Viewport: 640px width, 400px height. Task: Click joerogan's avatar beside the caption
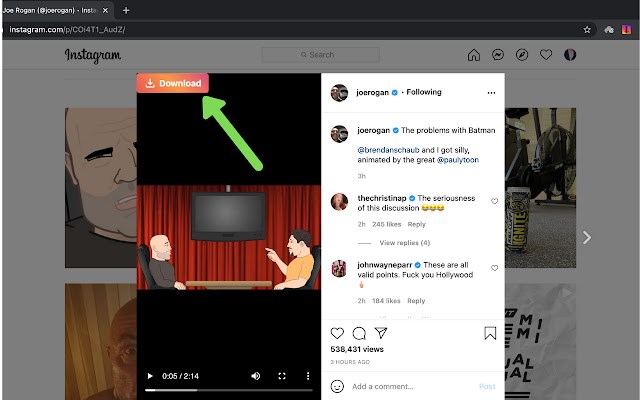coord(339,134)
